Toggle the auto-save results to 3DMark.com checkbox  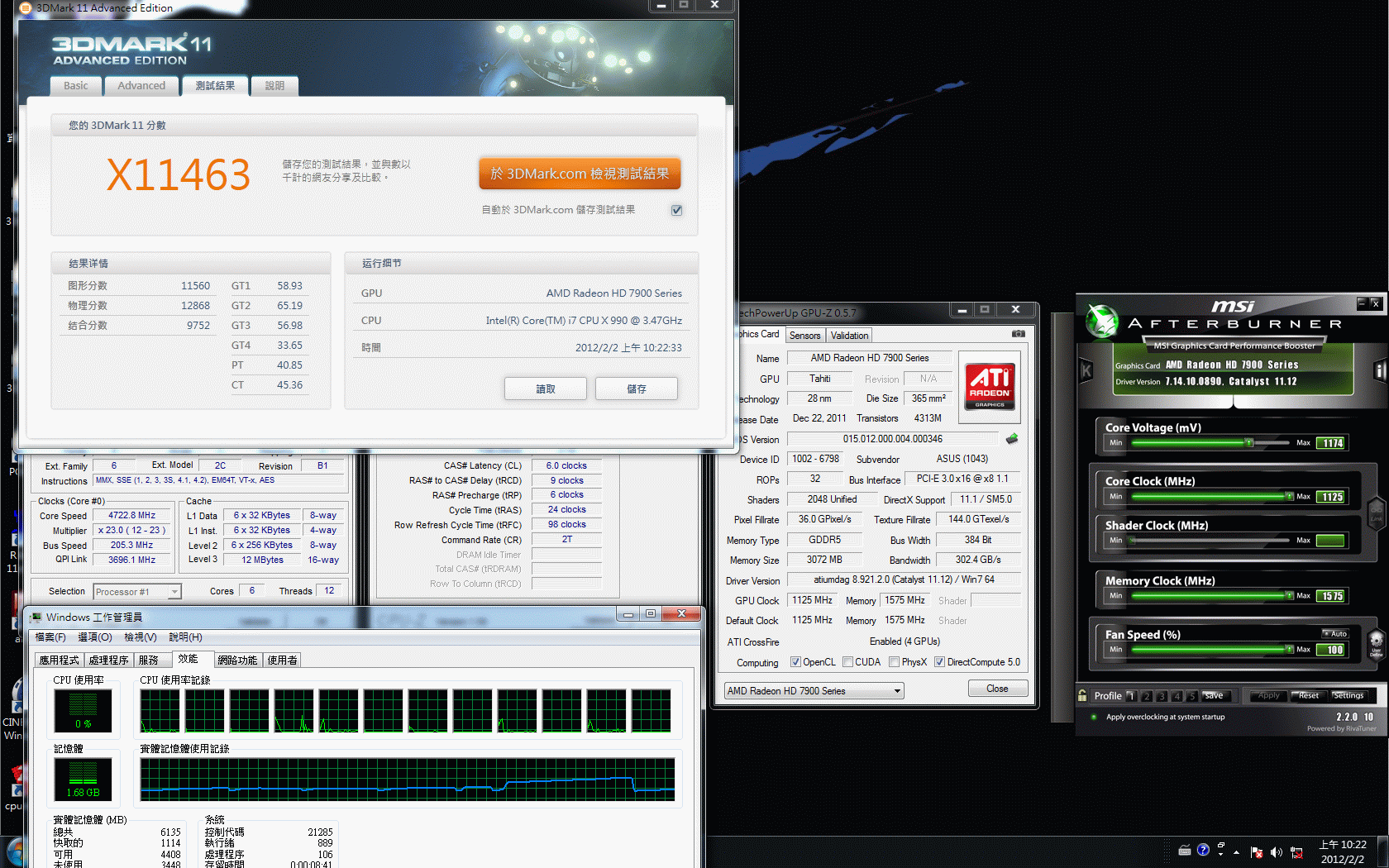(676, 210)
